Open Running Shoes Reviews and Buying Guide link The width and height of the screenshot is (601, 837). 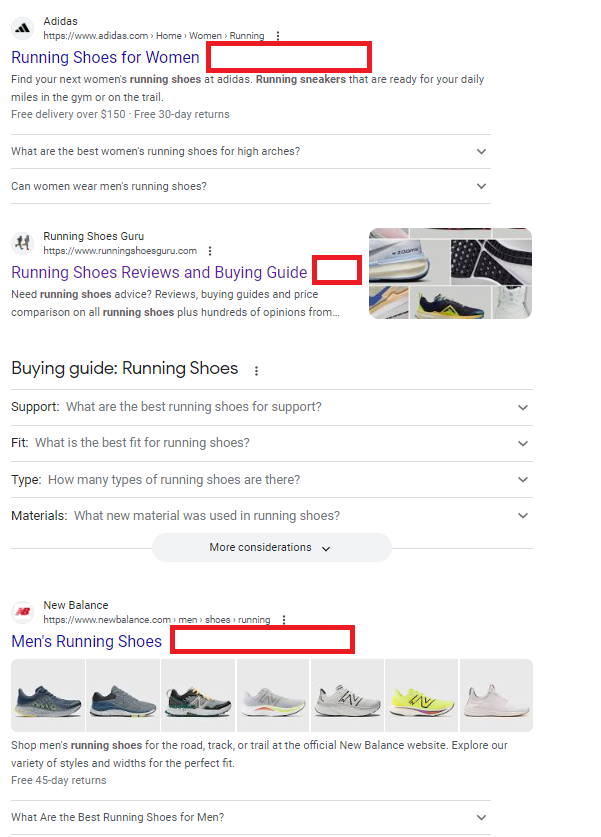[159, 272]
